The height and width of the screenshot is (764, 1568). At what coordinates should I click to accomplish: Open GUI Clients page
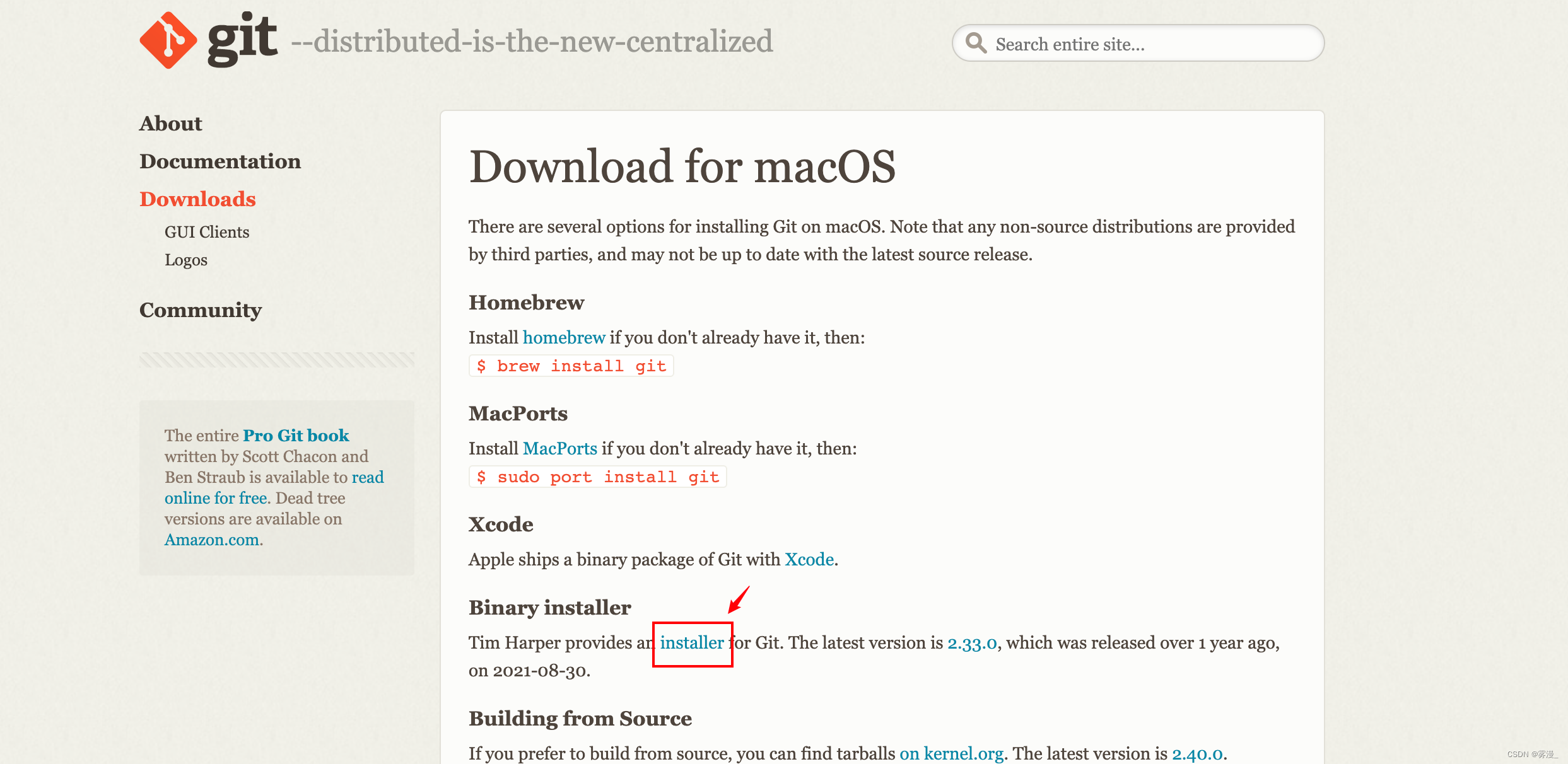tap(207, 231)
